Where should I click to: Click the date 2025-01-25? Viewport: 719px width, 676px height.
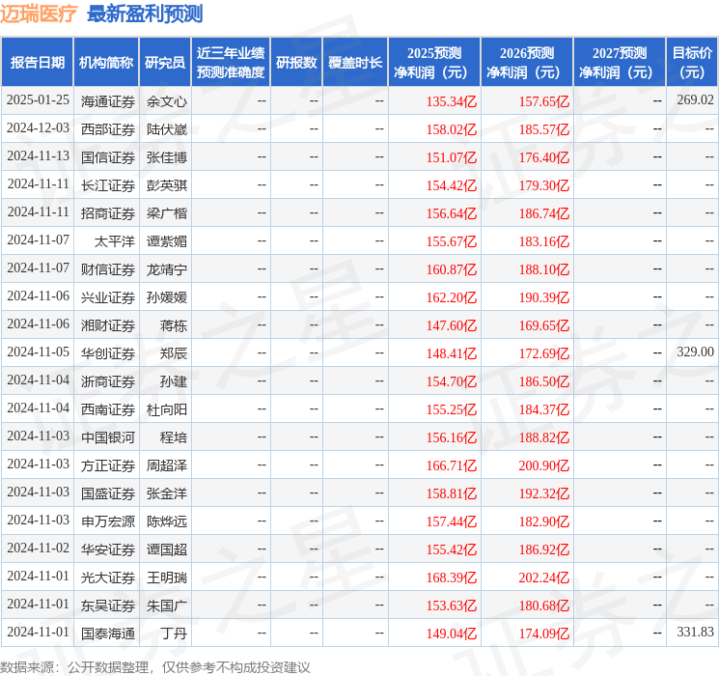[x=38, y=100]
